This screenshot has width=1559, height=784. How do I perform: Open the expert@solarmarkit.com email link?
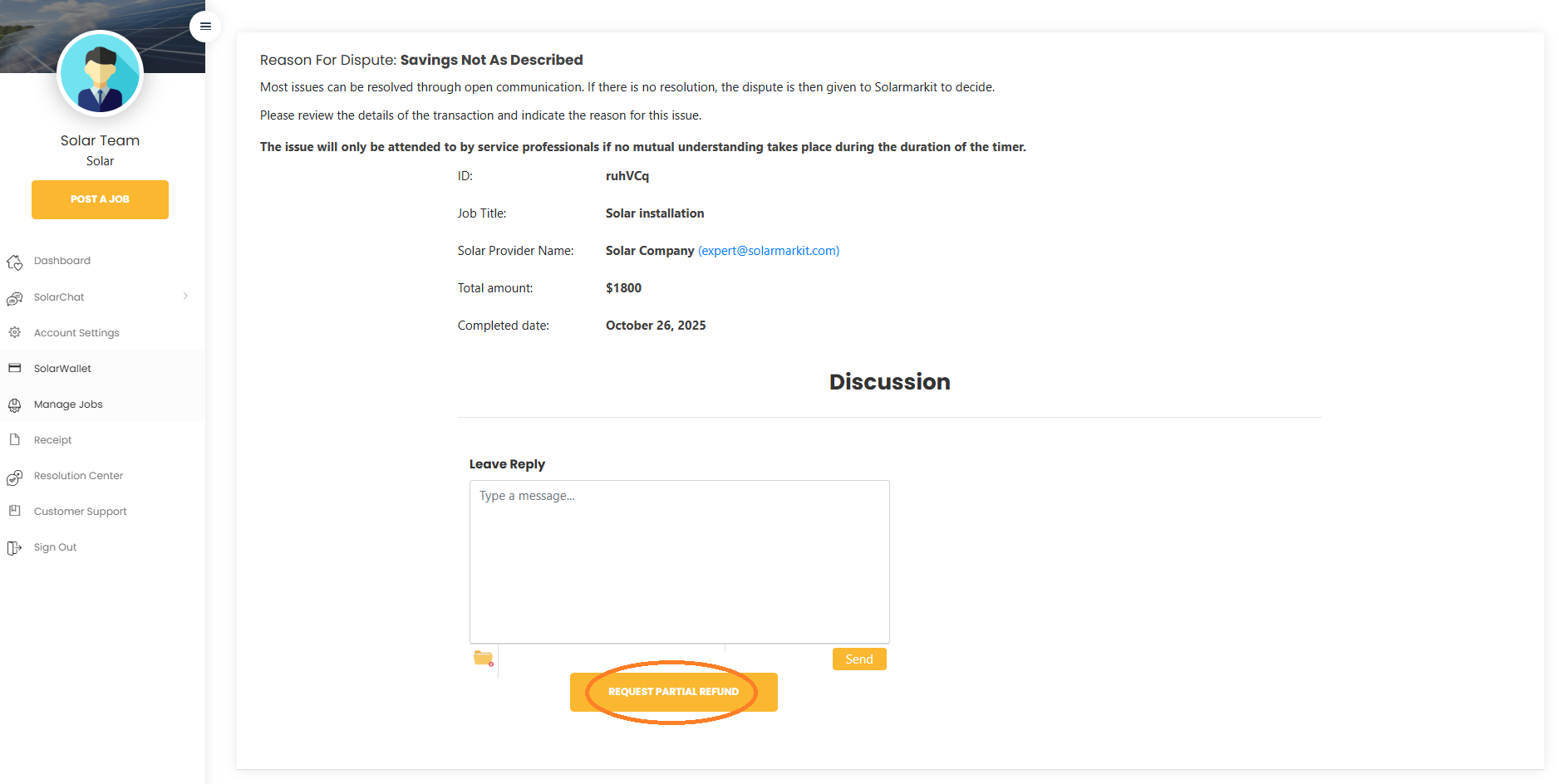768,251
